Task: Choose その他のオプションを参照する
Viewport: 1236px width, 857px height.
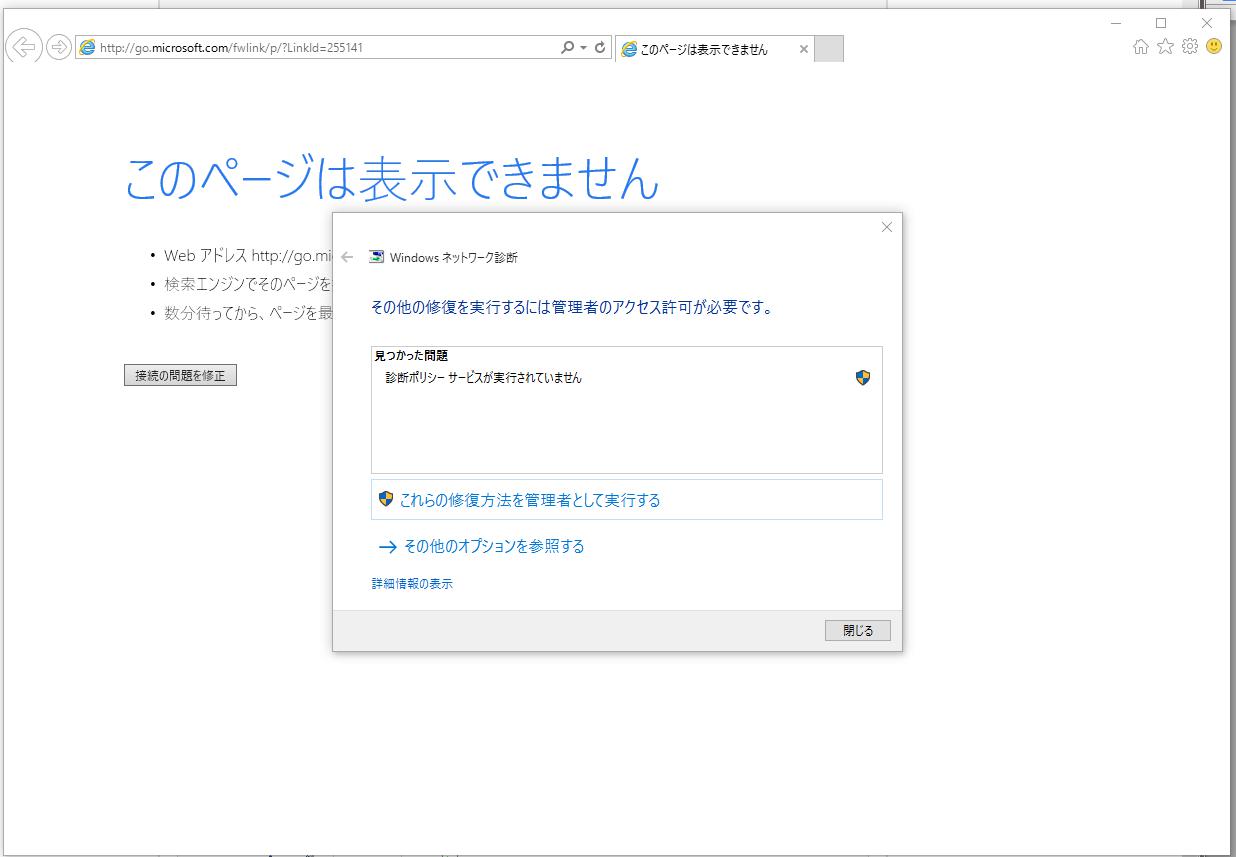Action: click(493, 546)
